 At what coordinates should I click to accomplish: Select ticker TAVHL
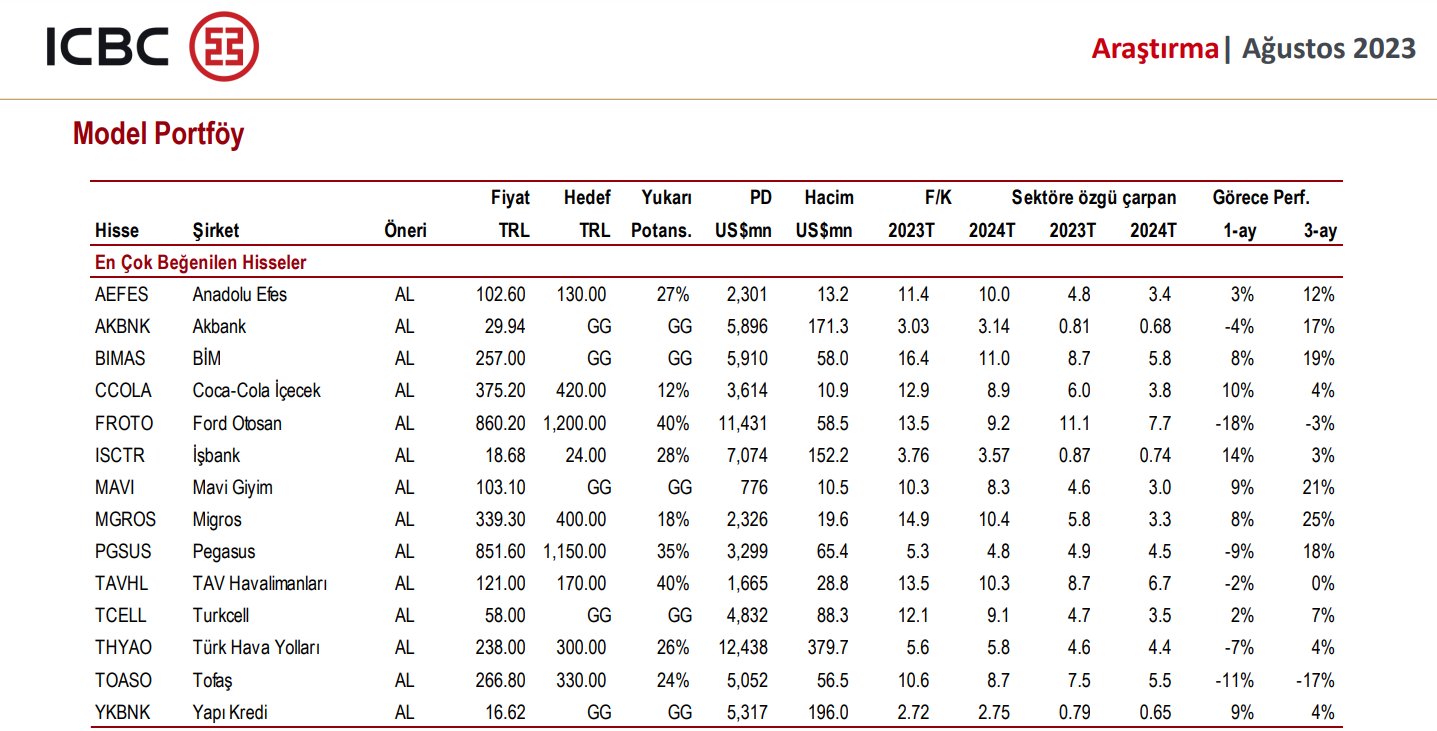(121, 583)
